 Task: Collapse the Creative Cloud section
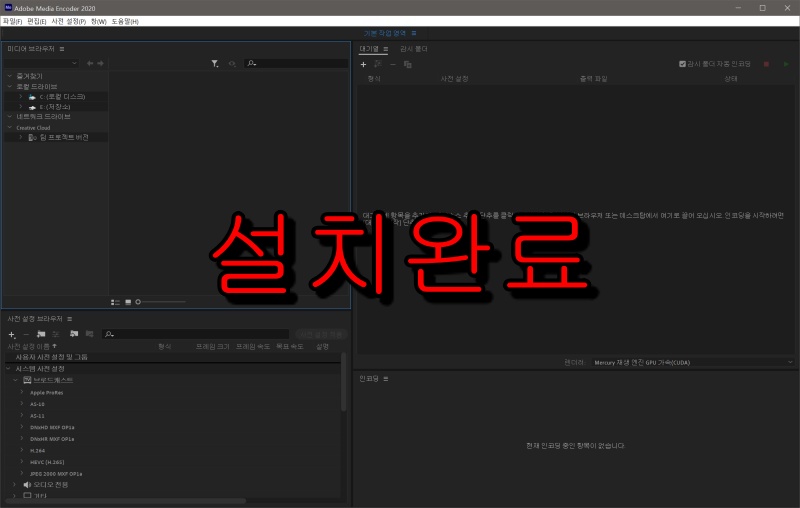tap(10, 127)
